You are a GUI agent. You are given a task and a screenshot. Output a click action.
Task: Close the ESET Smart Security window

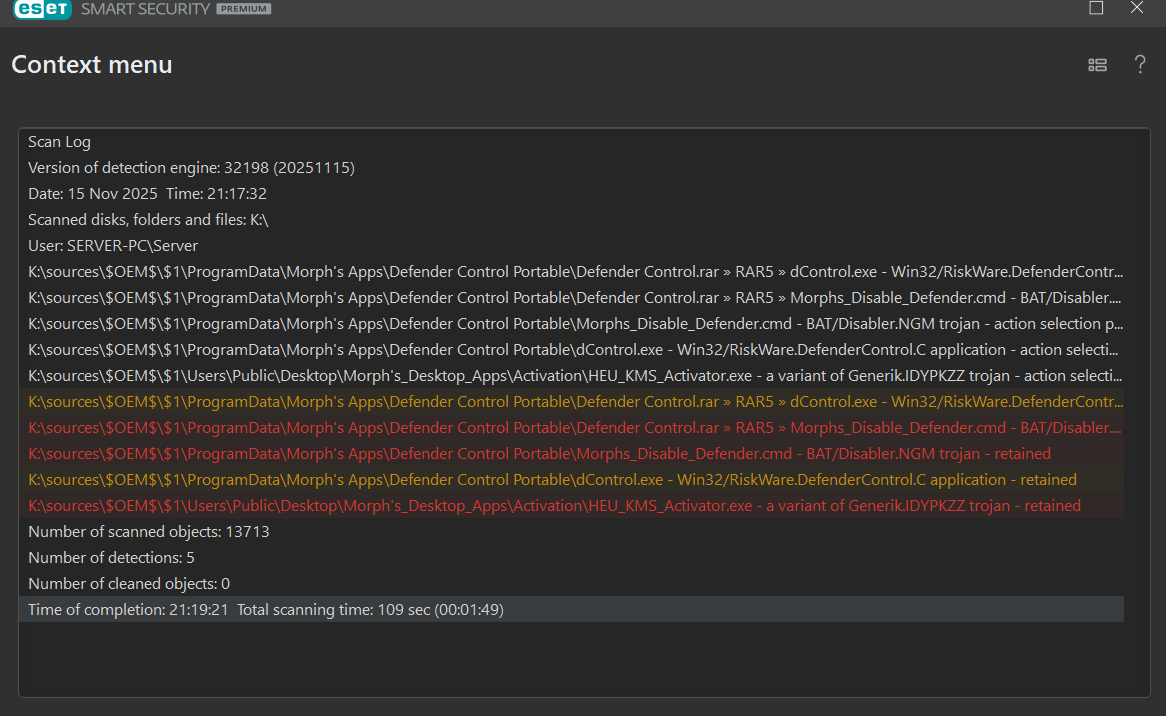coord(1137,8)
